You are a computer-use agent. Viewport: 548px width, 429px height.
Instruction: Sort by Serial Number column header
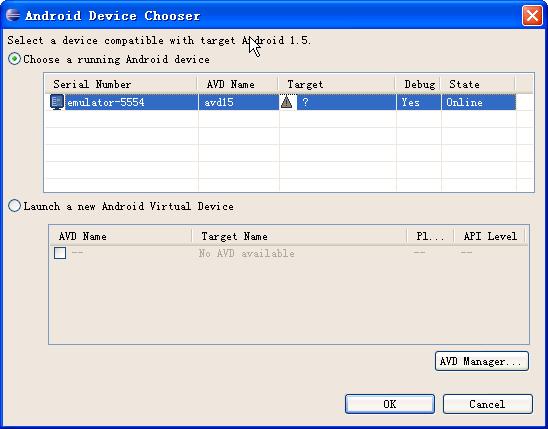(121, 84)
